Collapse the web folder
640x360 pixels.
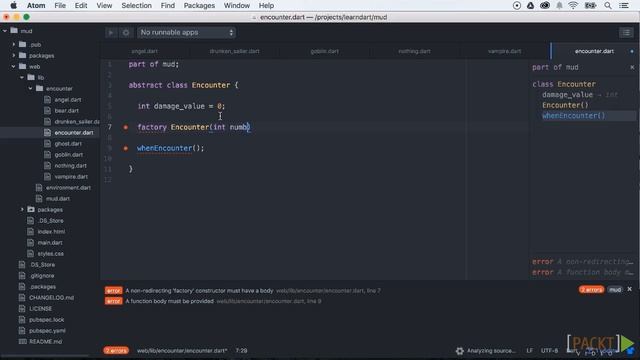point(13,66)
